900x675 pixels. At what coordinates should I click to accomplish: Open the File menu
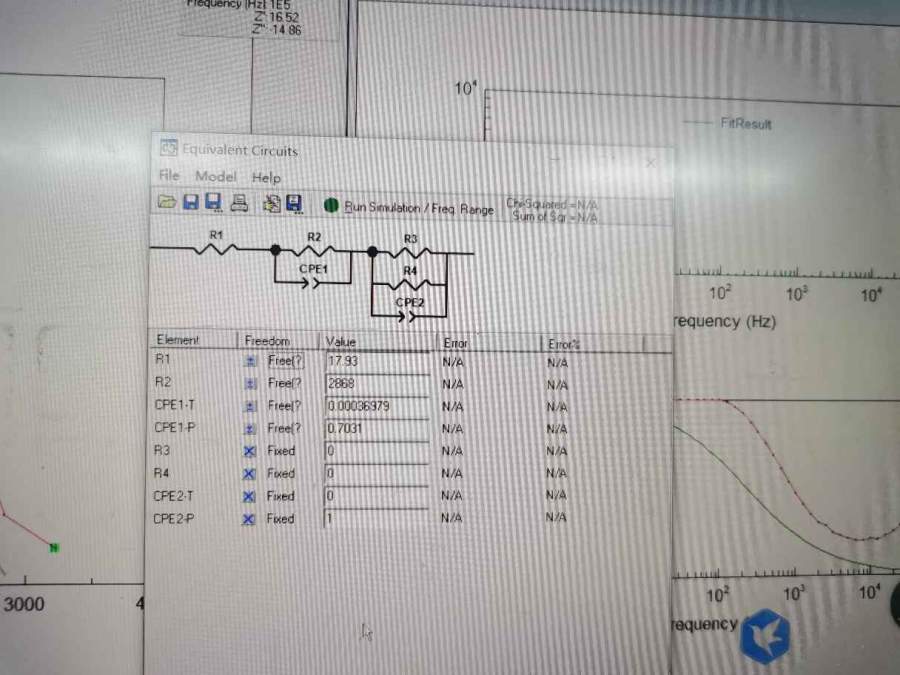pyautogui.click(x=169, y=176)
